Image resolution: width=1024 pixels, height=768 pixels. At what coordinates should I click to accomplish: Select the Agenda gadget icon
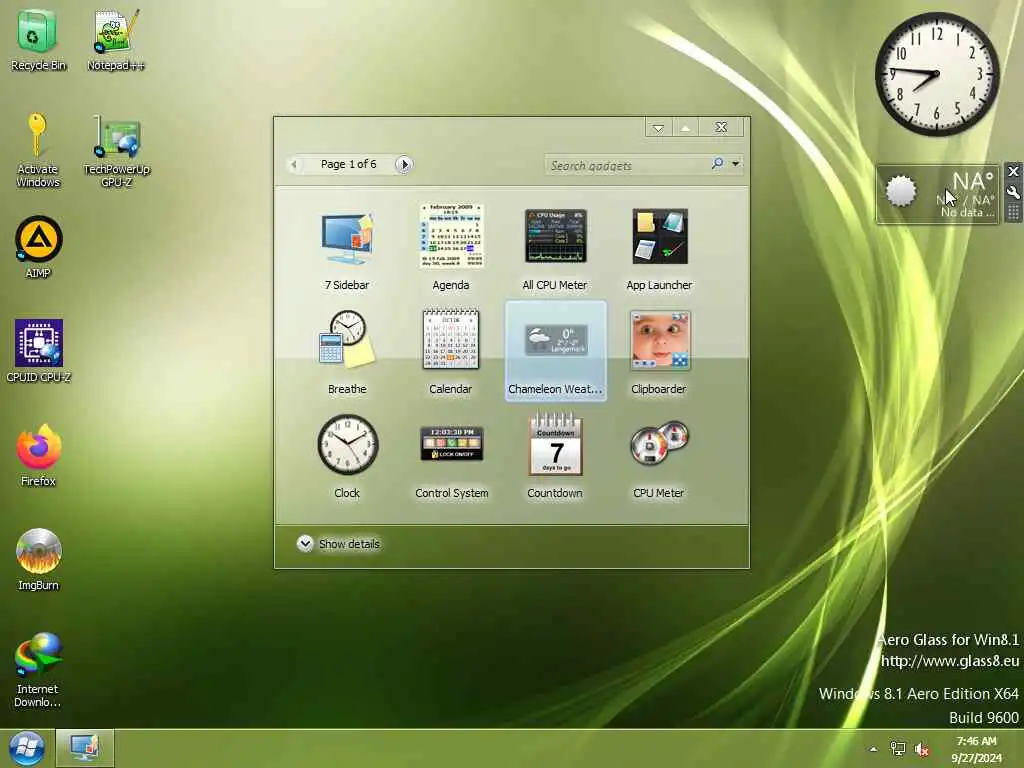451,236
